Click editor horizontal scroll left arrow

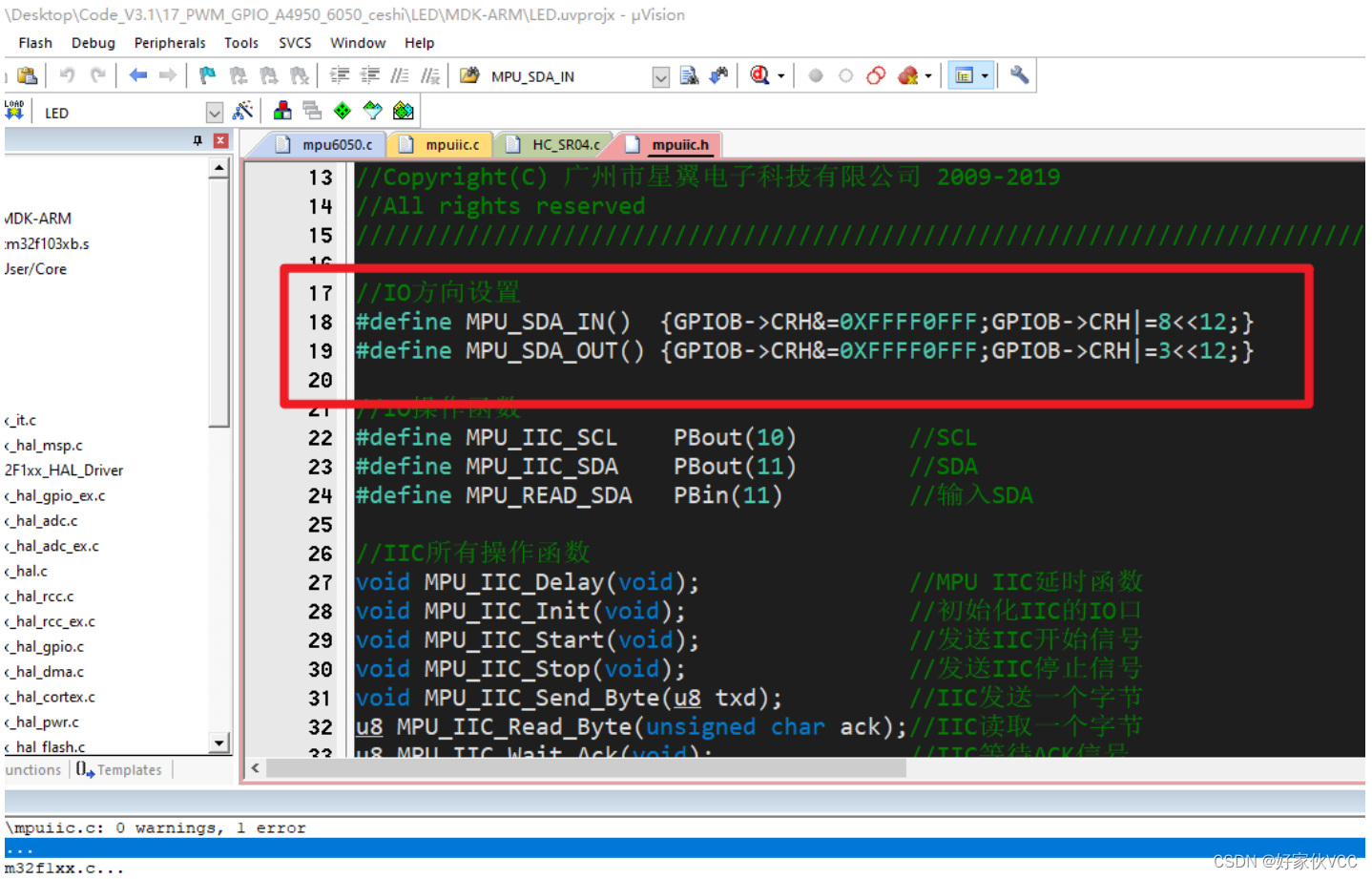[255, 767]
